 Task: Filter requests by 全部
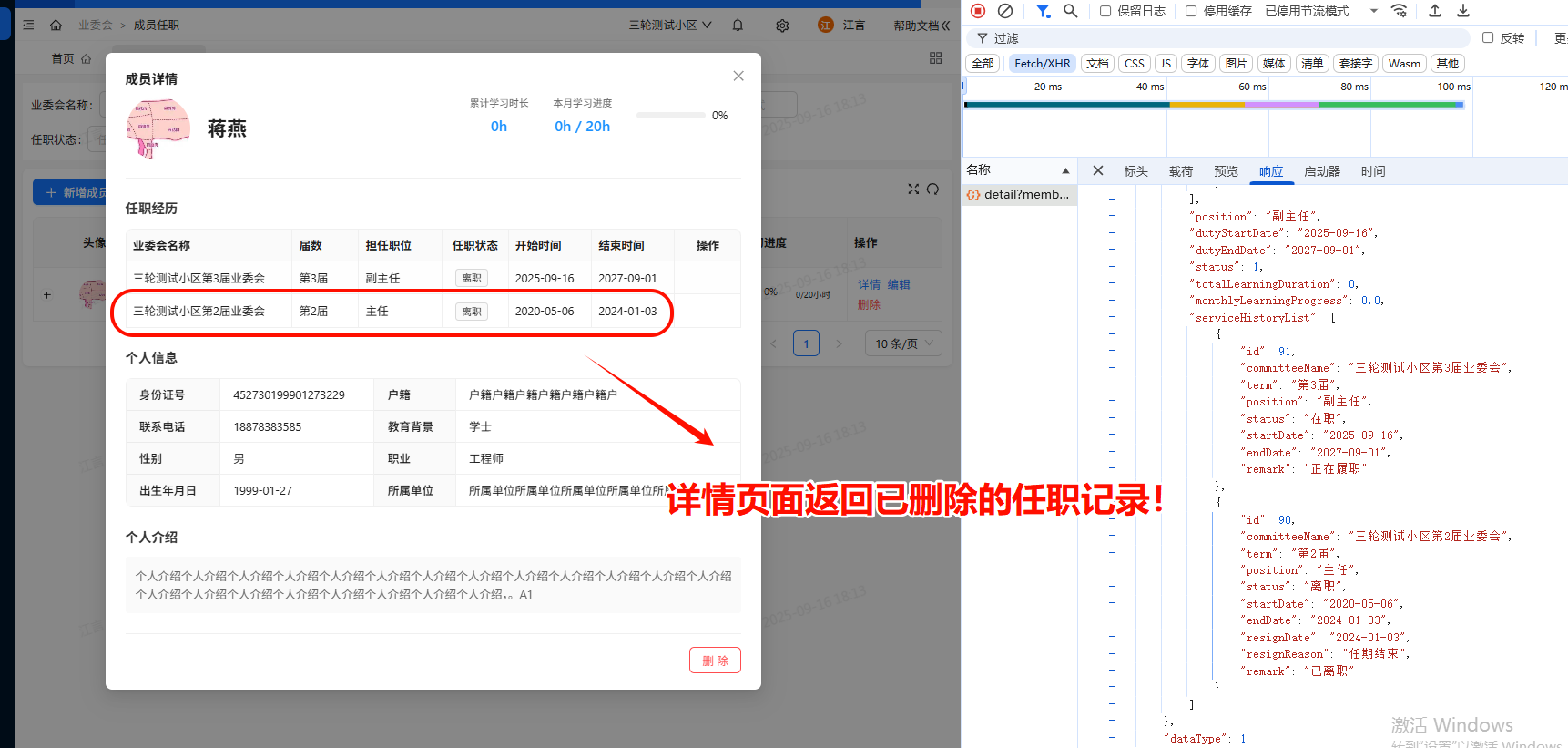983,63
